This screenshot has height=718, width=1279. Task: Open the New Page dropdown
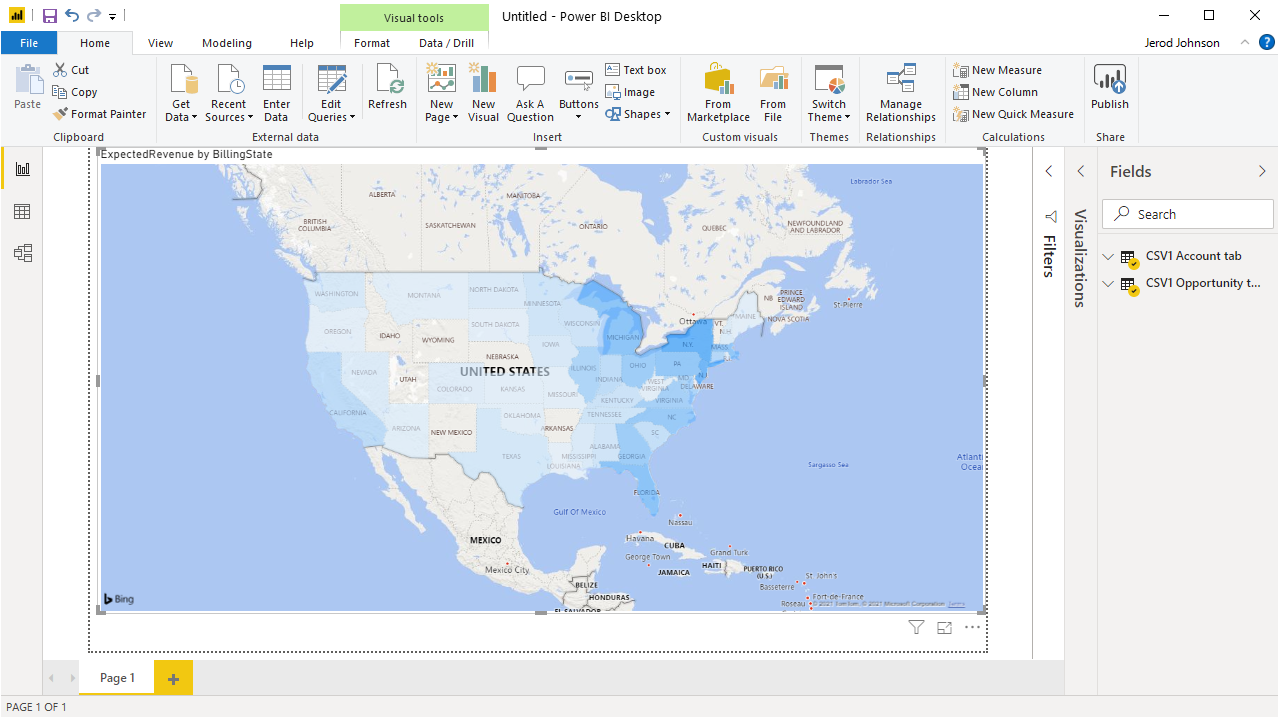tap(441, 93)
